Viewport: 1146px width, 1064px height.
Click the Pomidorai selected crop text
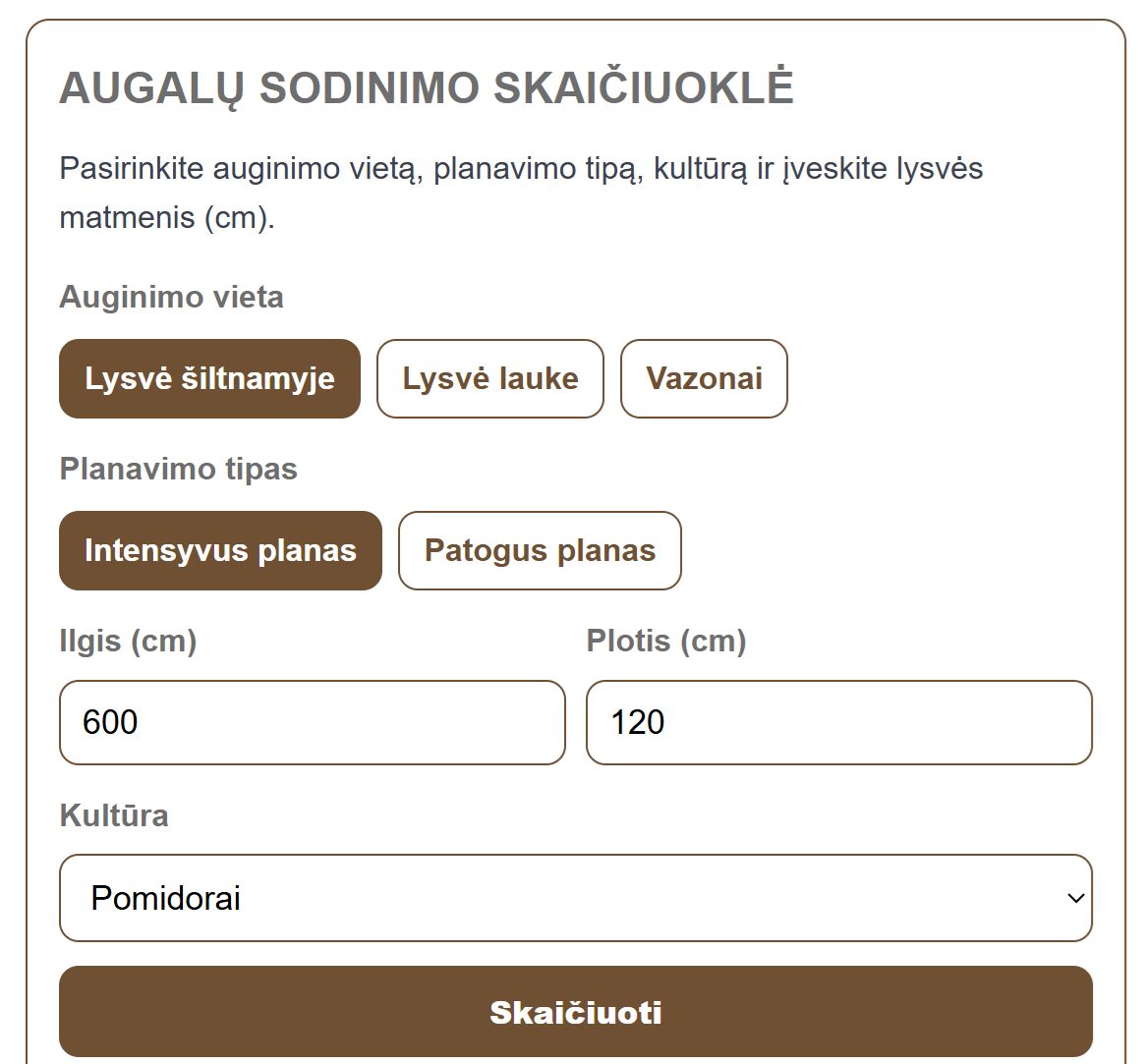[165, 898]
